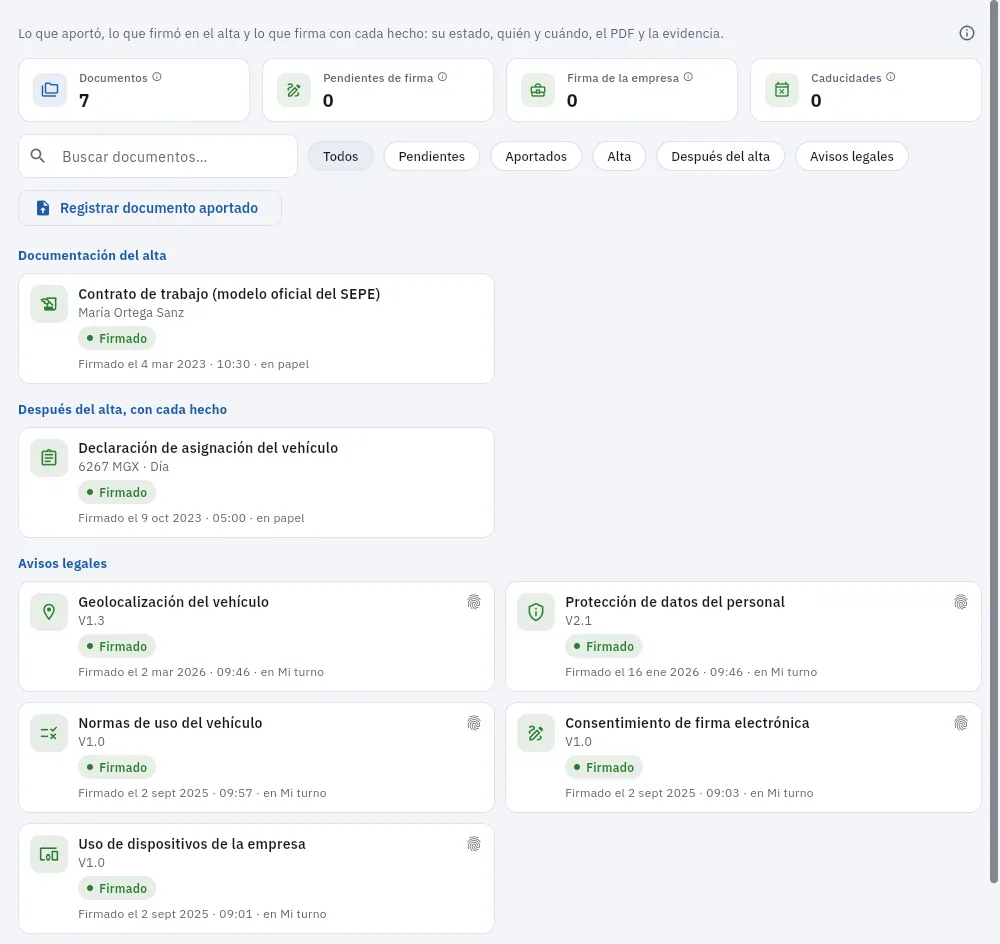Click "Firmado el 9 oct 2023 · 05:00 · en papel"
Screen dimensions: 1000x944
191,519
